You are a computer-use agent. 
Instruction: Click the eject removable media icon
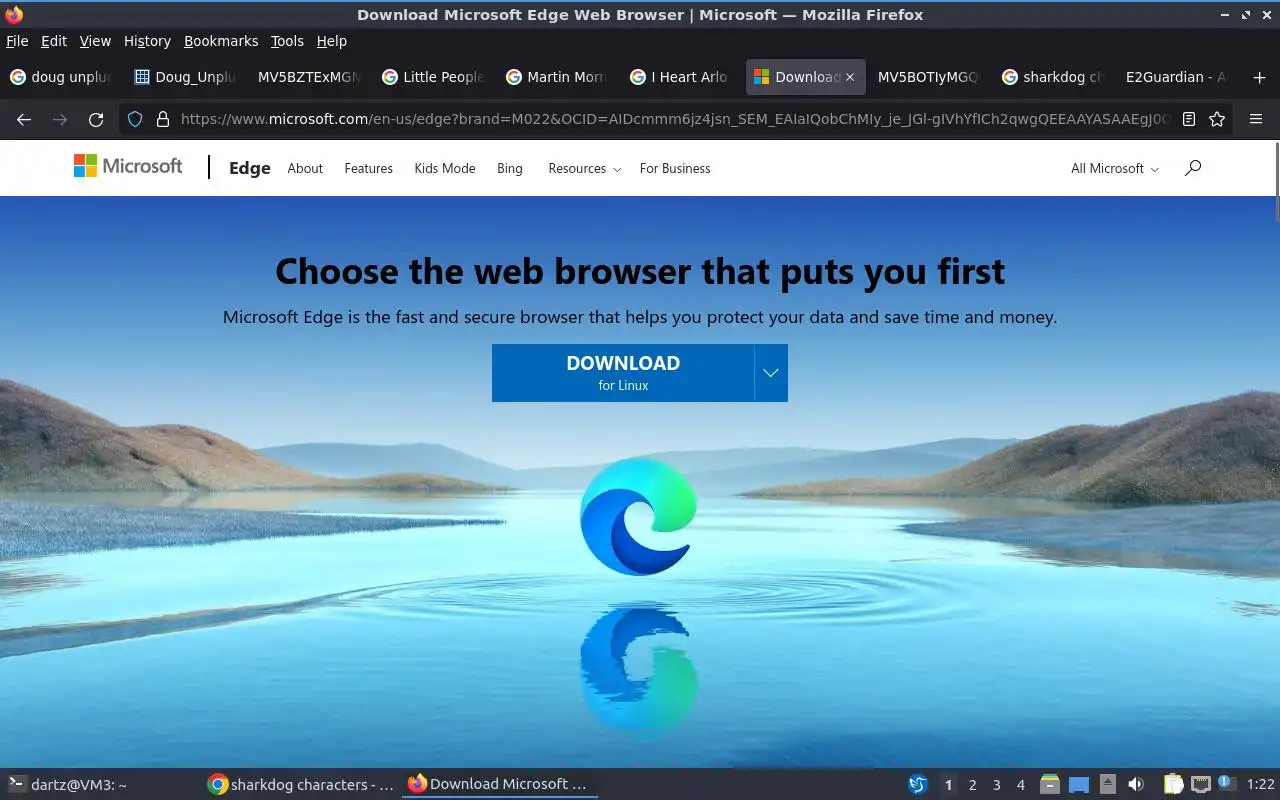tap(1107, 785)
